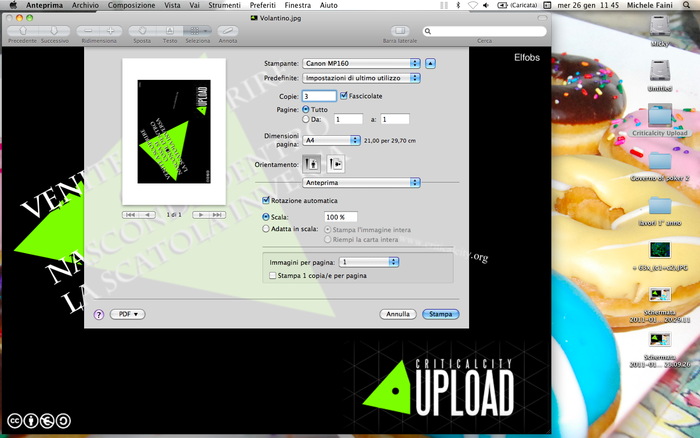Click the zoom out (minus) button
The width and height of the screenshot is (700, 438).
[88, 31]
